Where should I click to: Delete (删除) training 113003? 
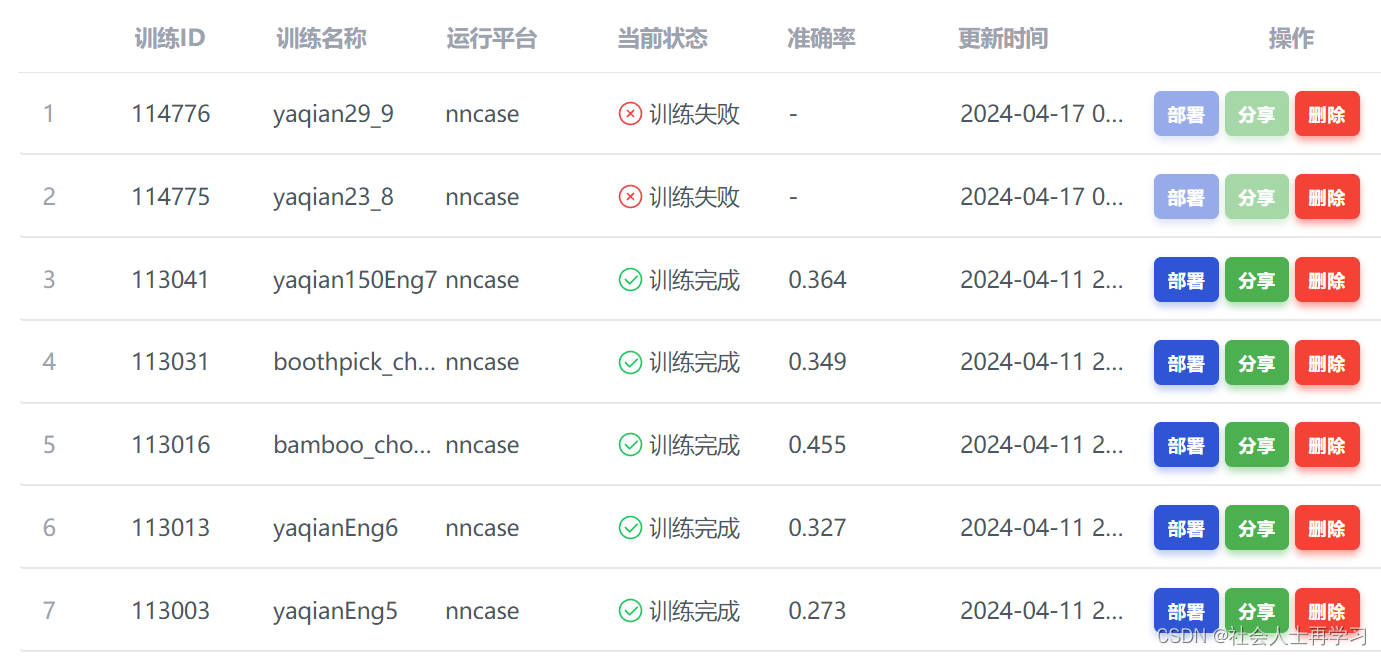point(1327,610)
